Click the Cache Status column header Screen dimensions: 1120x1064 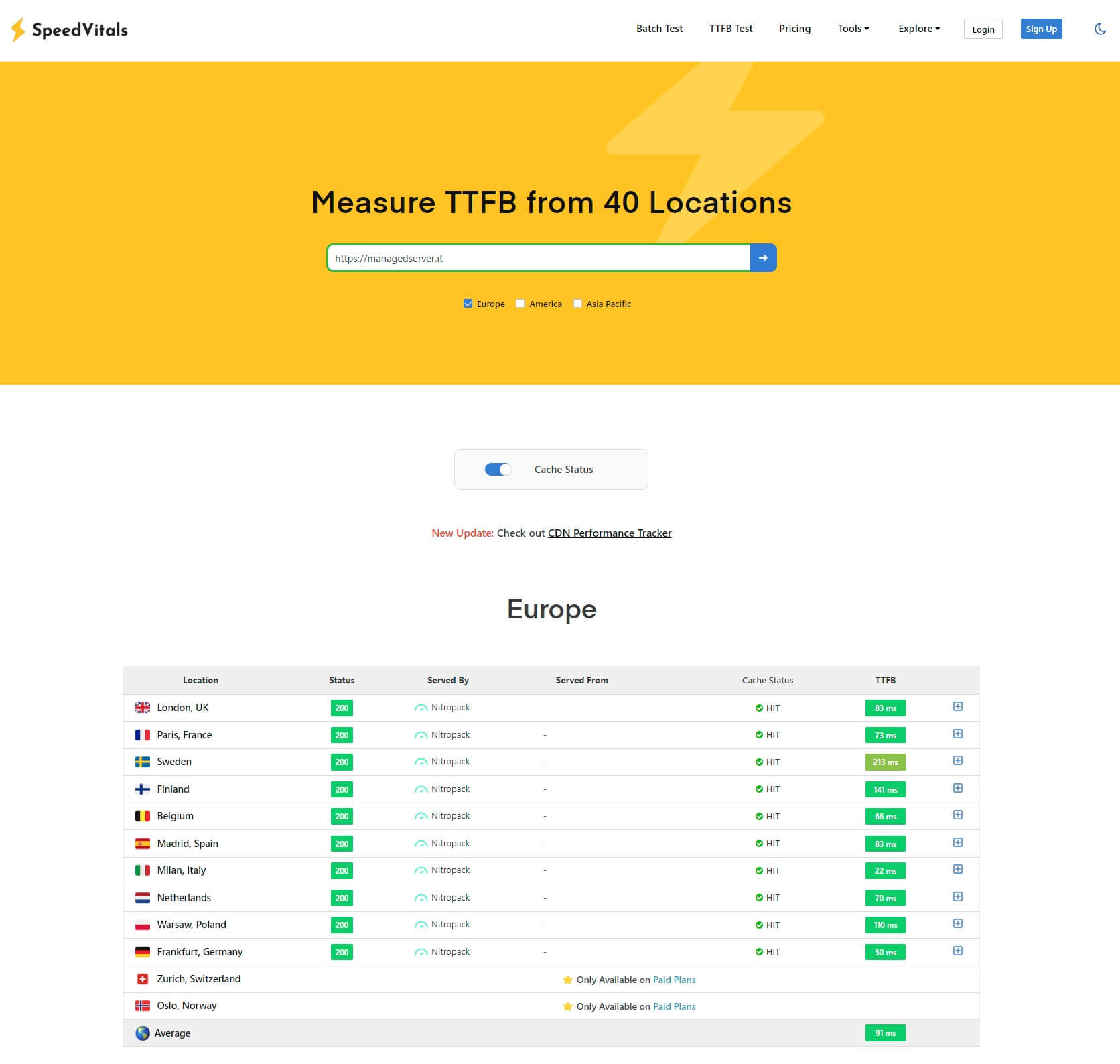click(767, 680)
